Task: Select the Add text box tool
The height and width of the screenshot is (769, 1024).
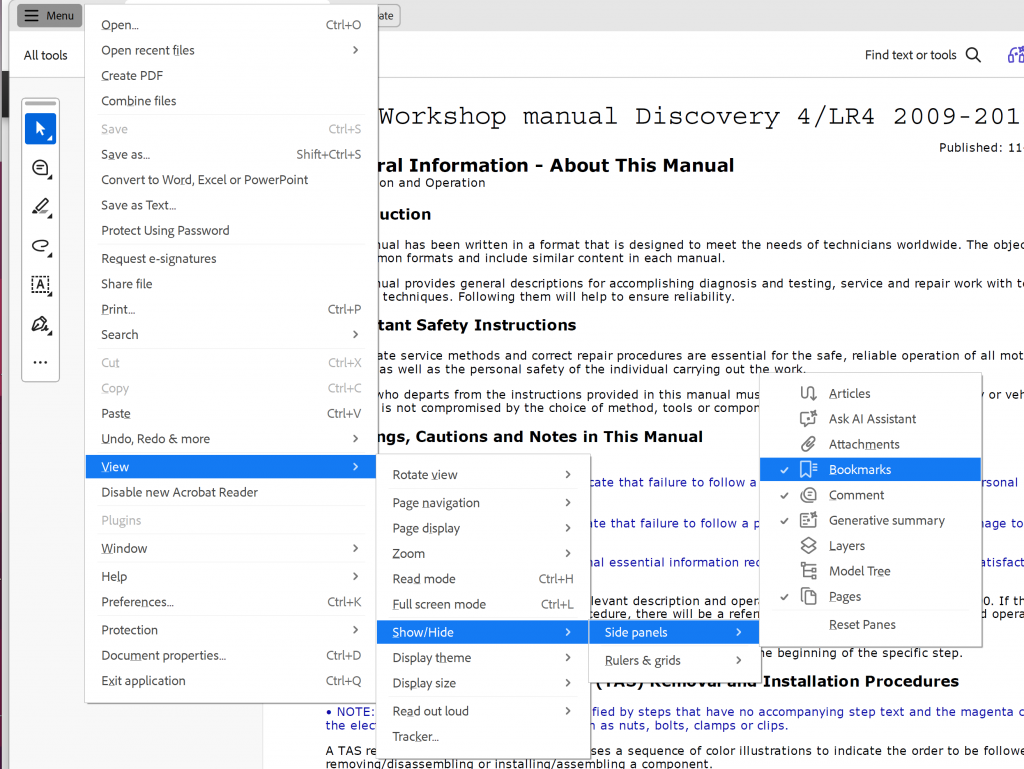Action: click(x=40, y=285)
